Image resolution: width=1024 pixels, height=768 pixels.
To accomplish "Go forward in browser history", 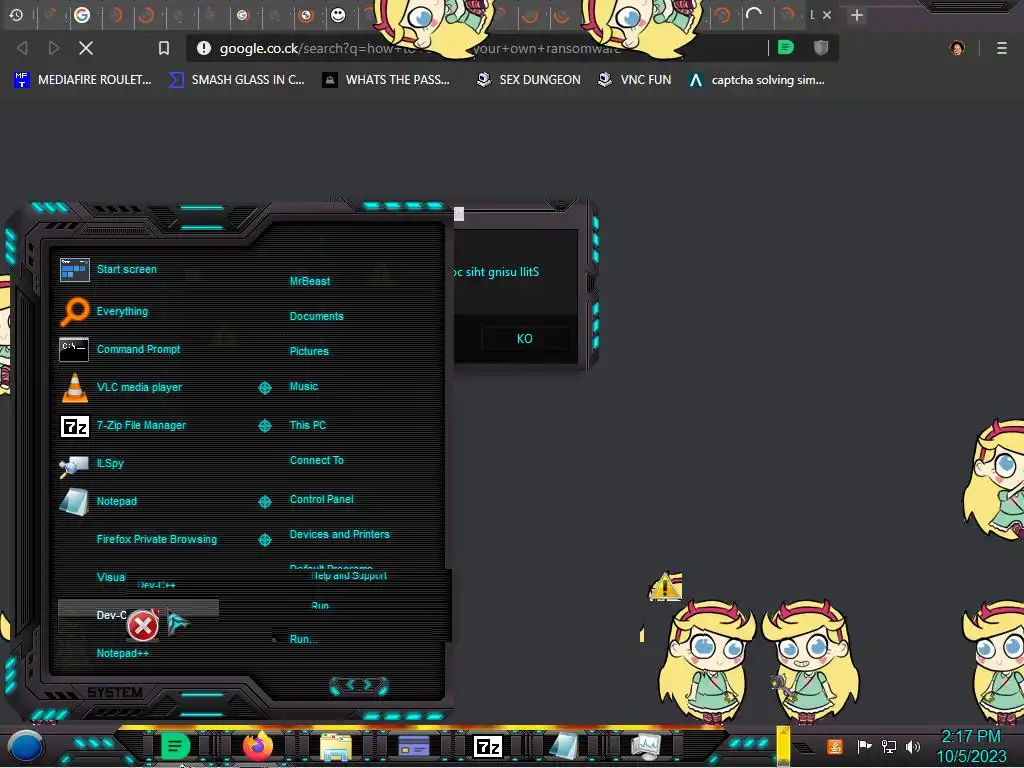I will pos(54,48).
